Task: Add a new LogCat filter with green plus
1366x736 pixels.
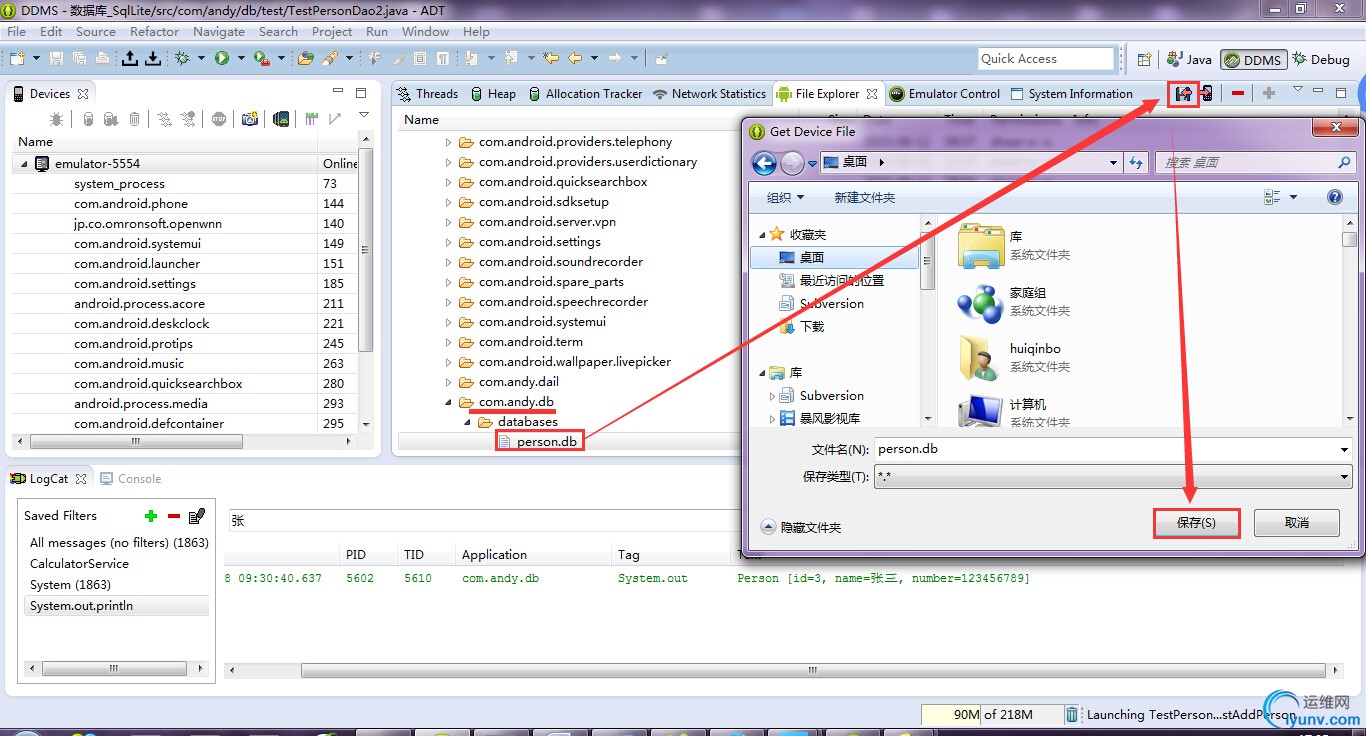Action: 151,516
